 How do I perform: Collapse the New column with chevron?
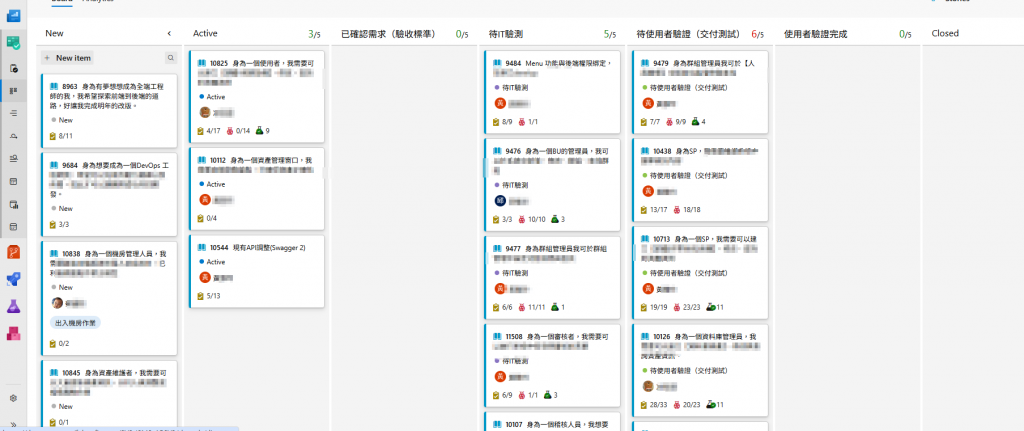169,33
